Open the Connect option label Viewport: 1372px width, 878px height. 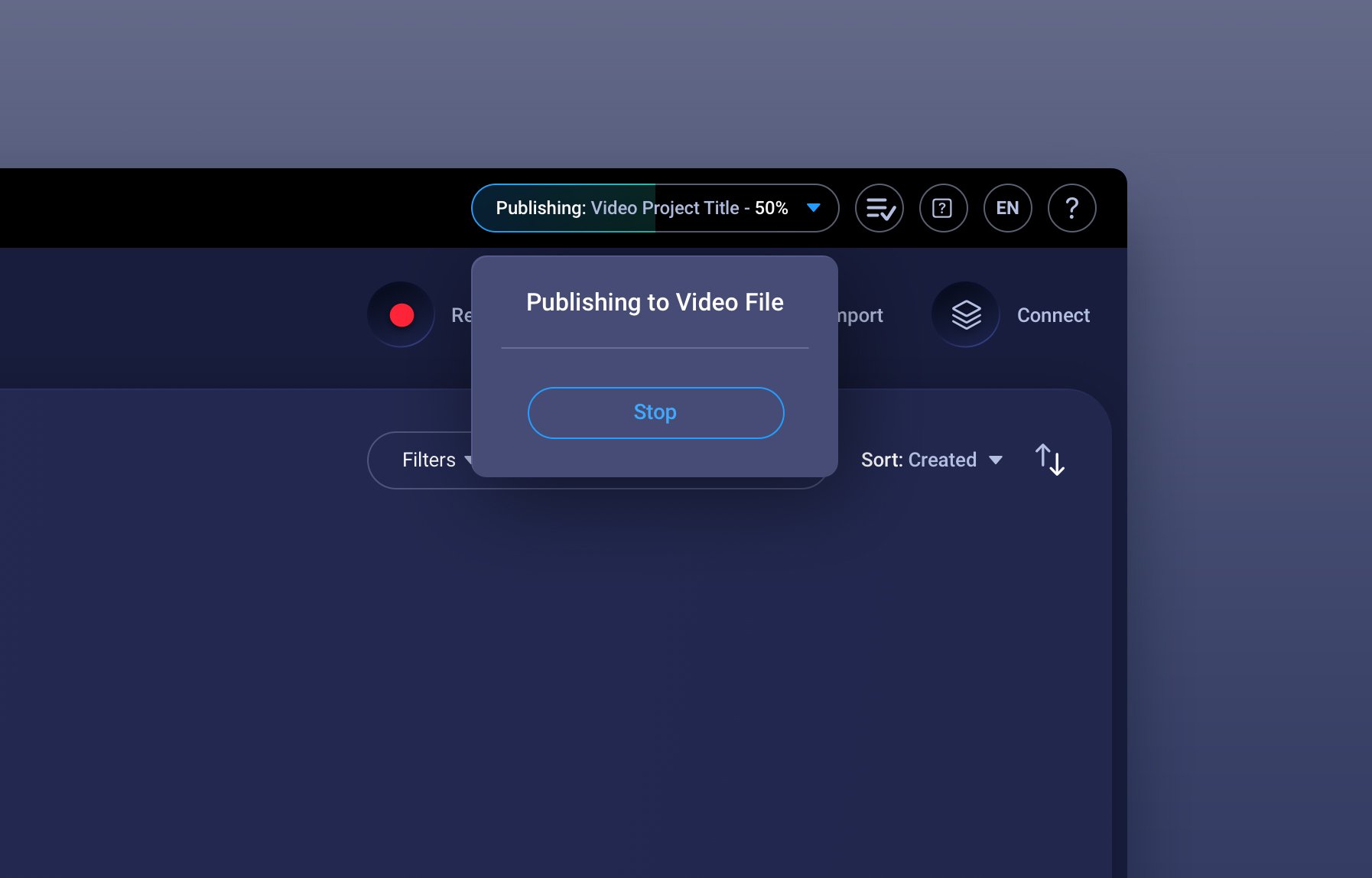(x=1053, y=315)
